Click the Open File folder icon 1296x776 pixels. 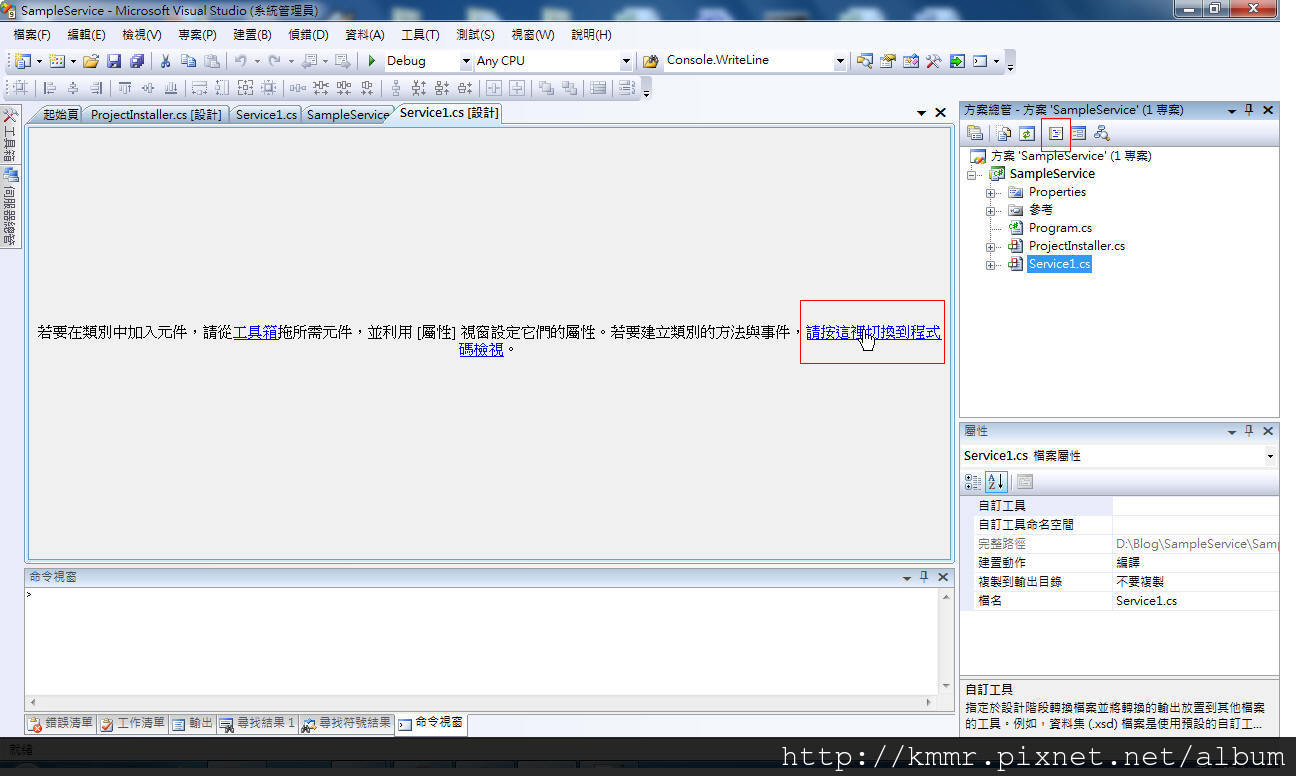pyautogui.click(x=91, y=61)
